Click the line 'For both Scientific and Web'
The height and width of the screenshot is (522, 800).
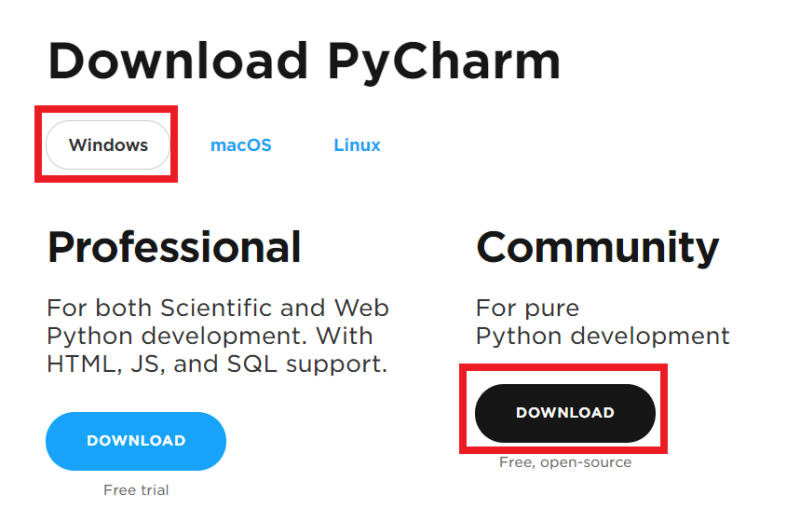pyautogui.click(x=218, y=308)
